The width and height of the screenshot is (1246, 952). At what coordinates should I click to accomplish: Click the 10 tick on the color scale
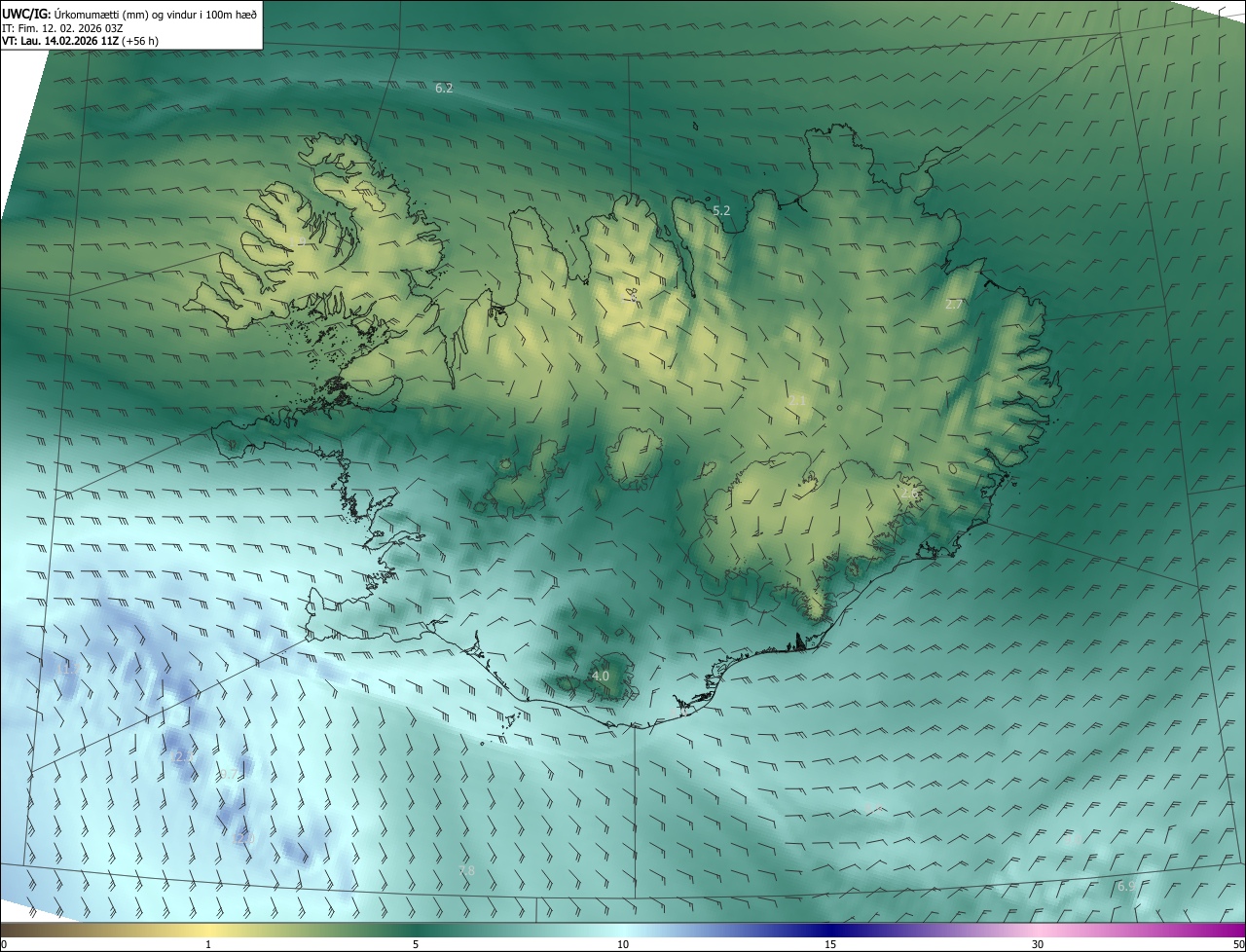(623, 944)
